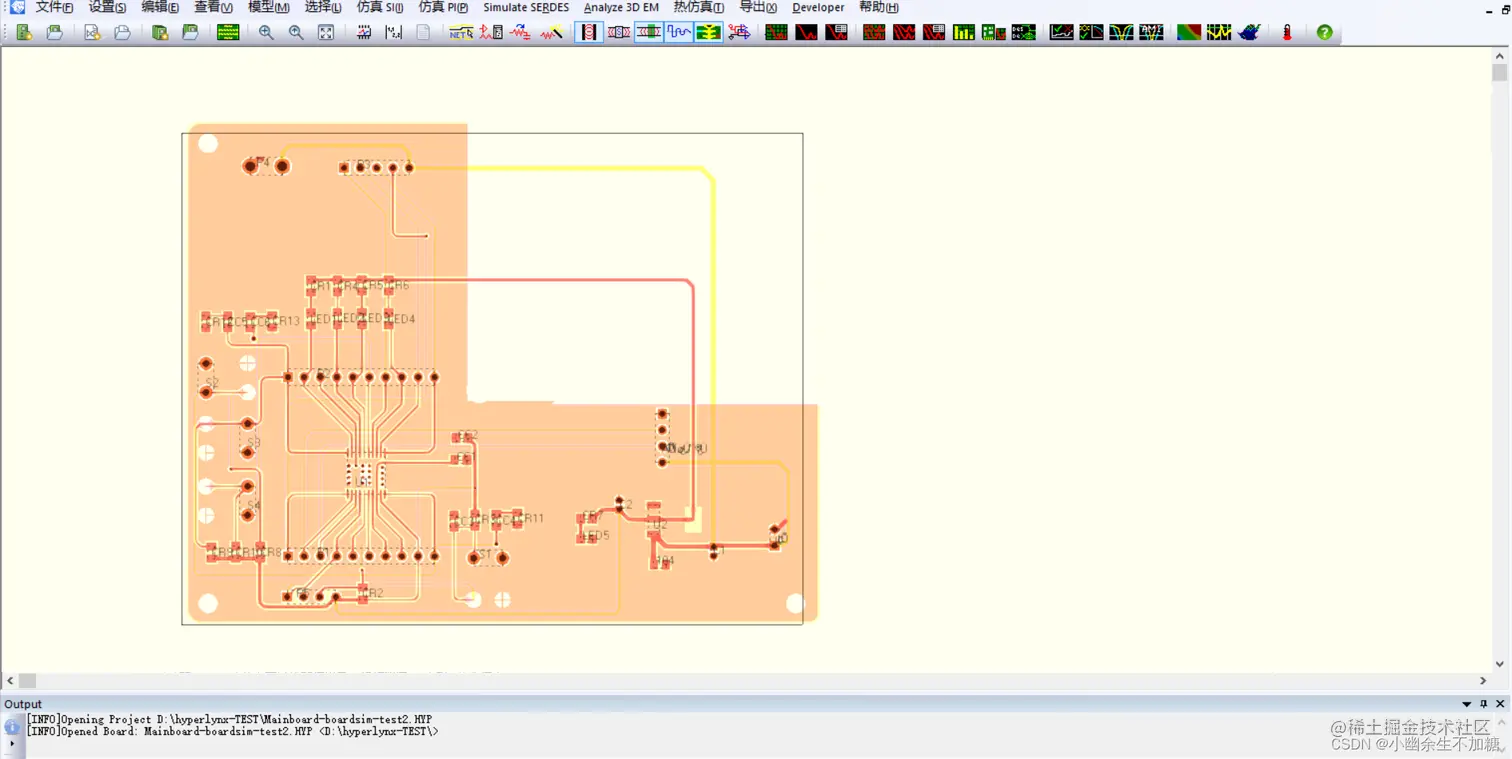Screen dimensions: 1512x759
Task: Toggle the highlighted blue waveform display button
Action: tap(679, 33)
